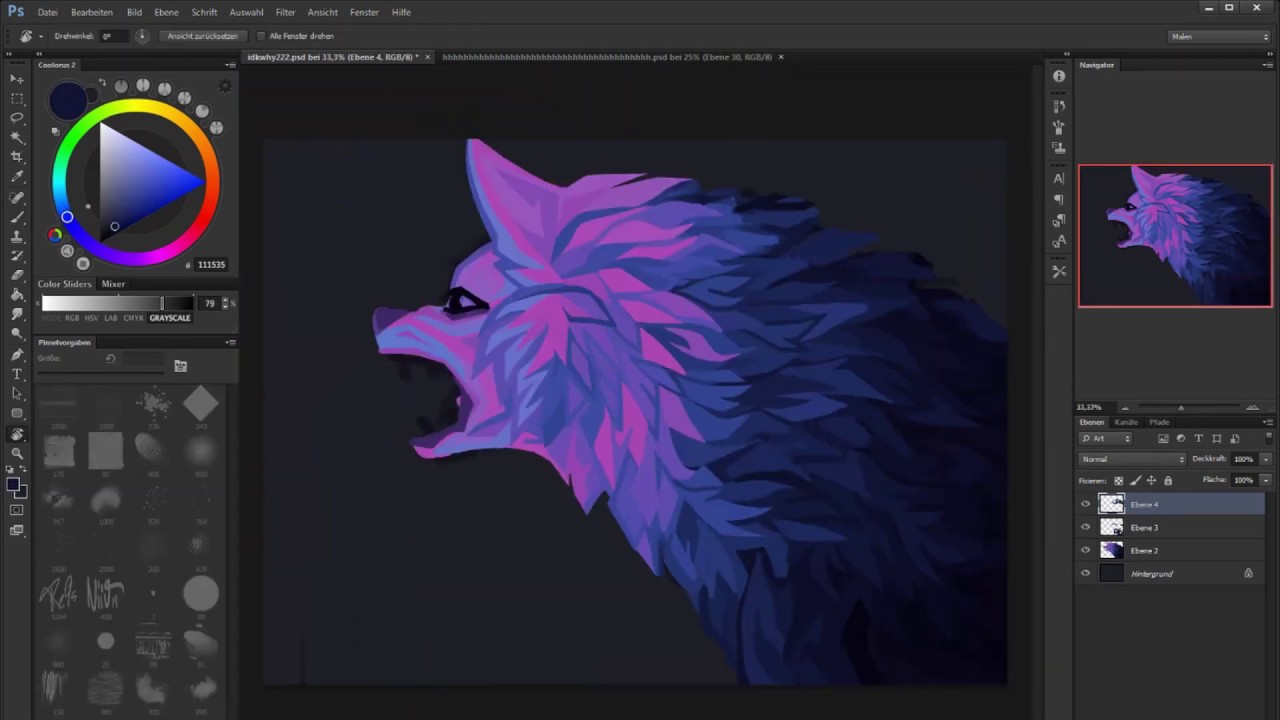Open the Deckkraft opacity dropdown arrow

coord(1266,459)
